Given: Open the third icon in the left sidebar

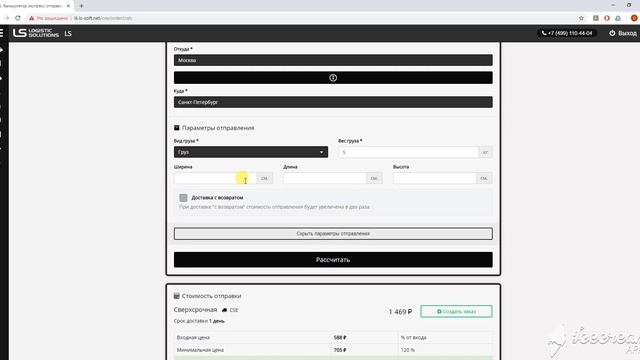Looking at the screenshot, I should [2, 78].
